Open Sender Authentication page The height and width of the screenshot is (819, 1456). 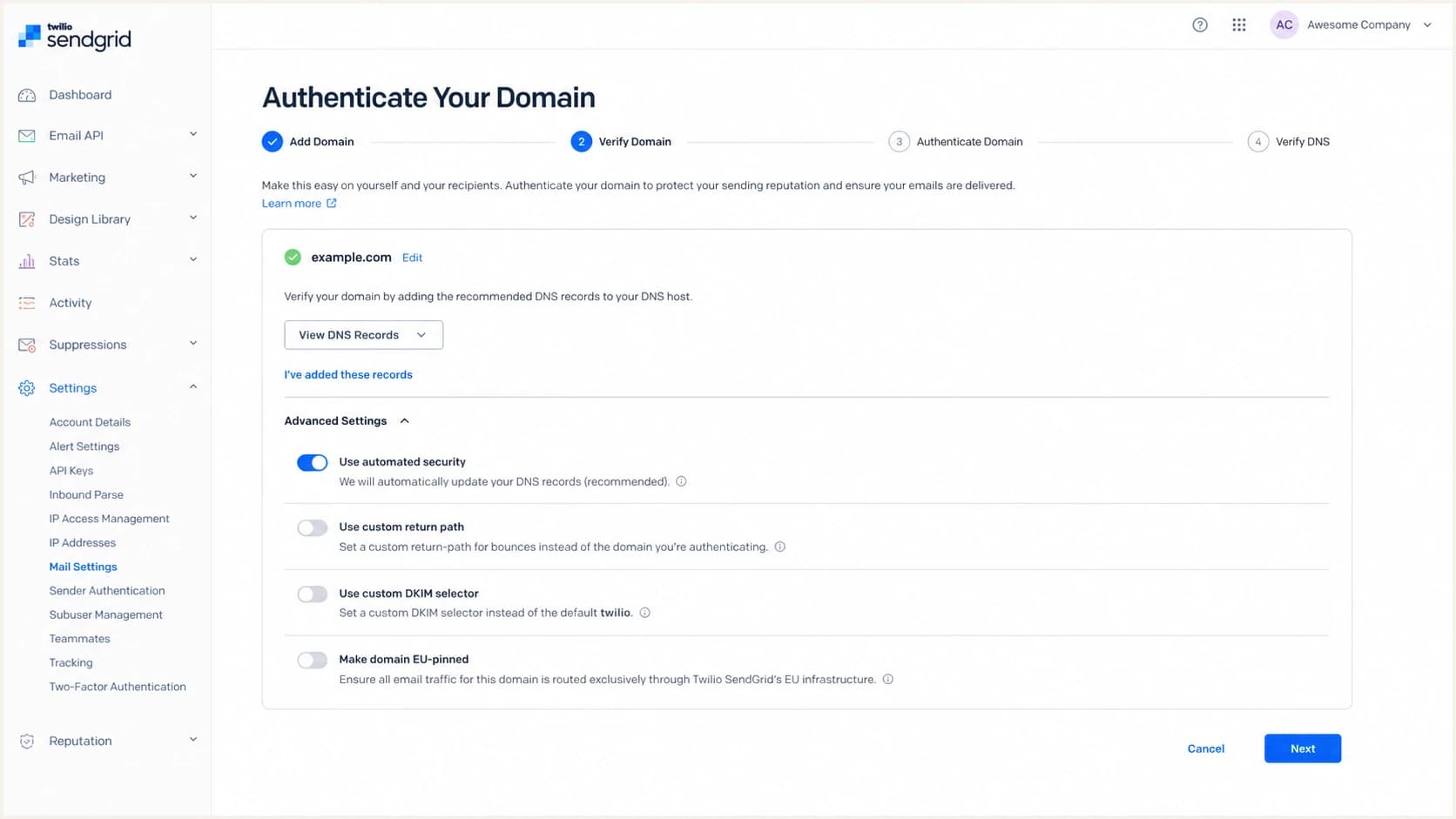tap(107, 591)
